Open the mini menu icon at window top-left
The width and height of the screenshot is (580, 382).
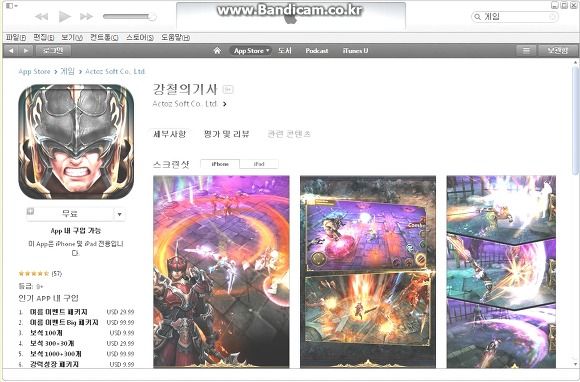point(12,6)
